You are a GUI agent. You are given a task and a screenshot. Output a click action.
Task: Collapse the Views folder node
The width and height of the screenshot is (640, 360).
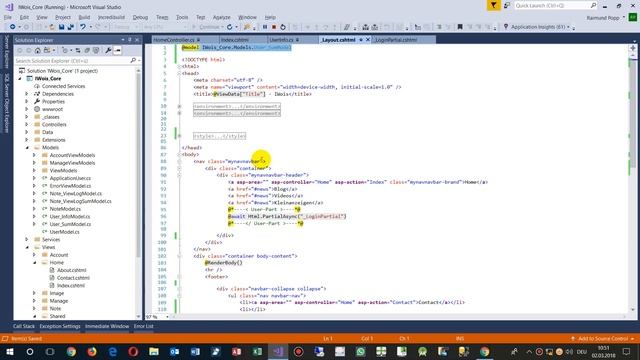click(x=27, y=247)
